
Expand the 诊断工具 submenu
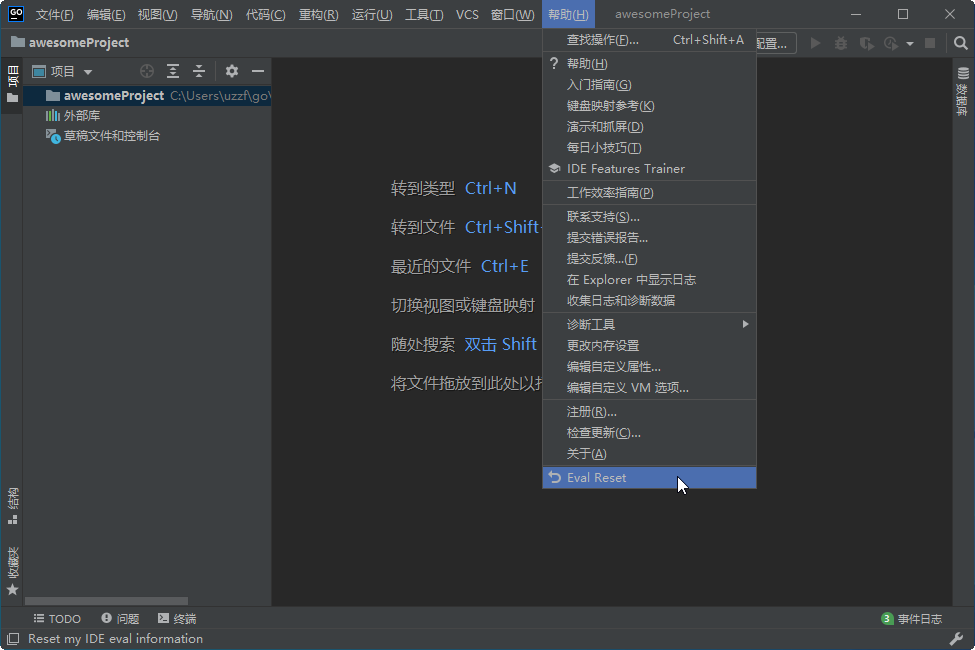[649, 324]
